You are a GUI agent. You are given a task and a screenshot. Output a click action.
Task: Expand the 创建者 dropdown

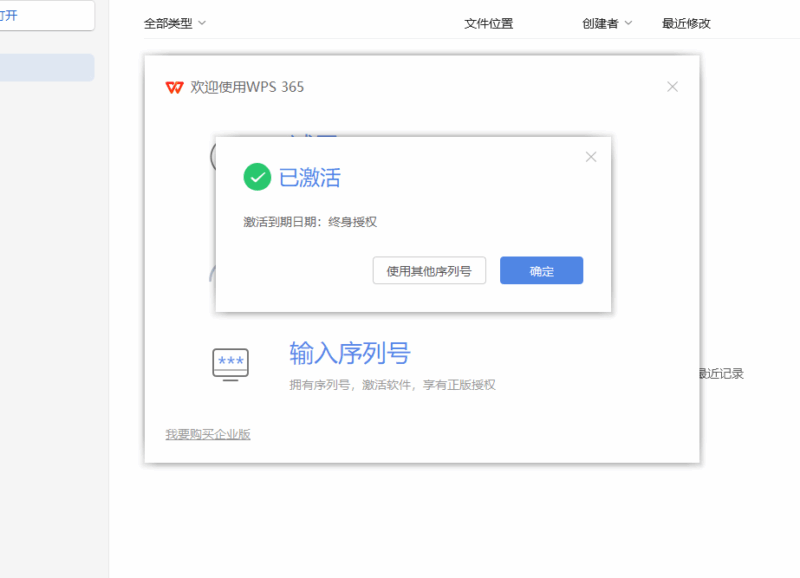pos(603,23)
